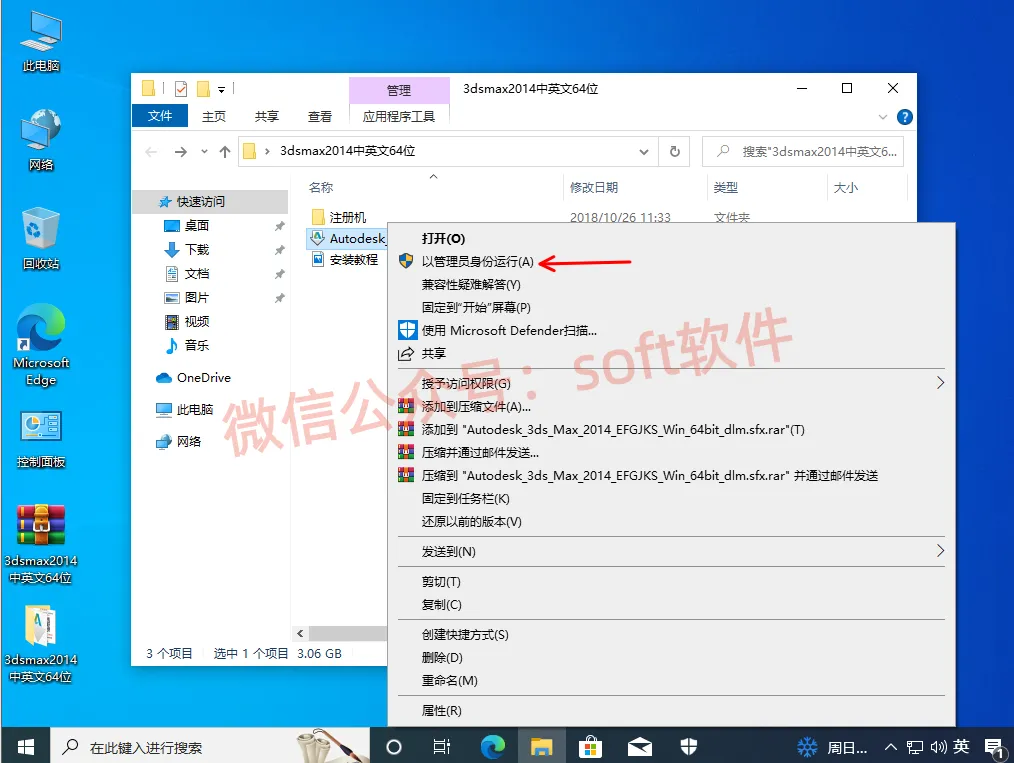Expand 发送到(N) submenu
The image size is (1014, 763).
[x=940, y=551]
